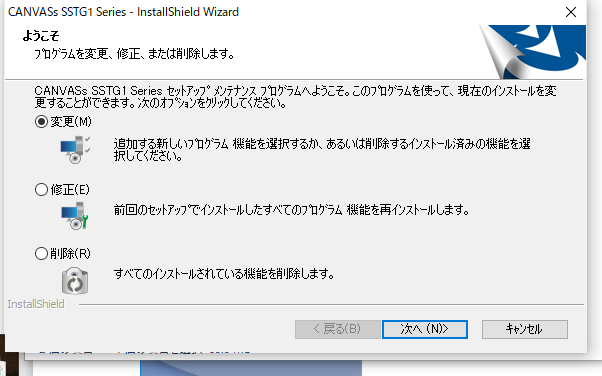
Task: Click the ようこそ heading text
Action: [41, 36]
